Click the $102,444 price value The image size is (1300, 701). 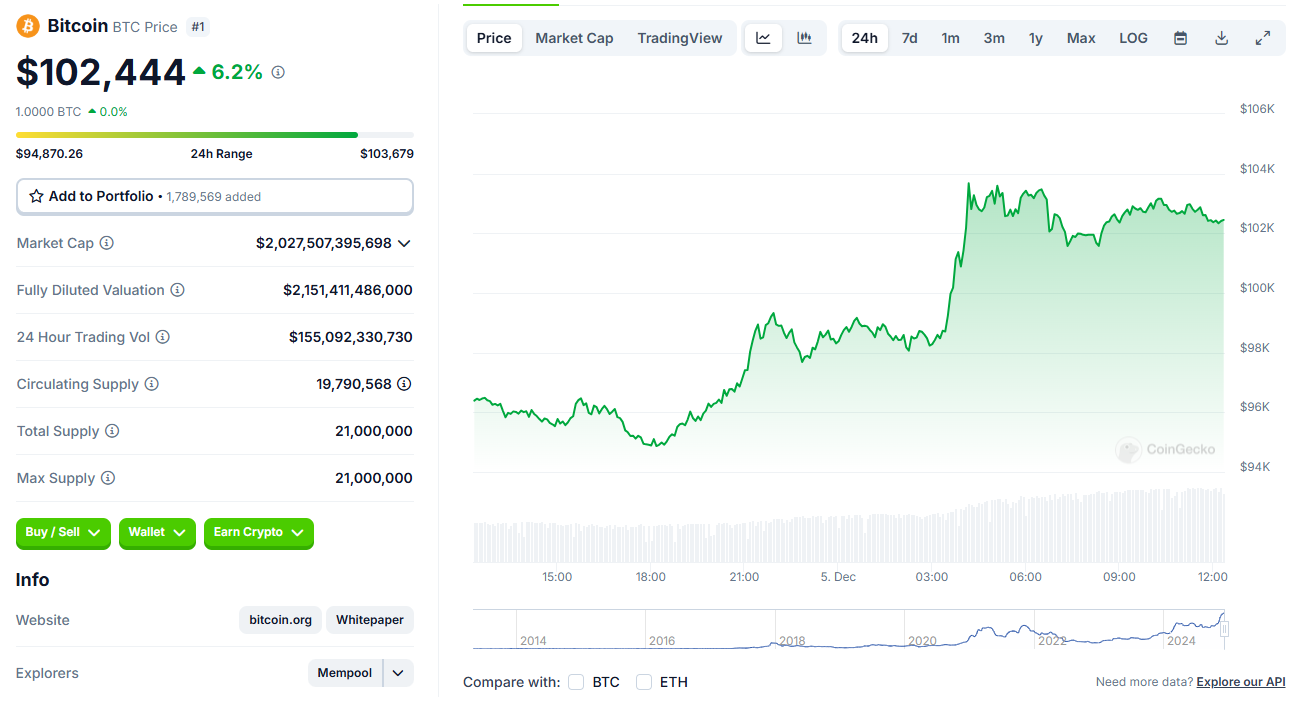tap(101, 72)
